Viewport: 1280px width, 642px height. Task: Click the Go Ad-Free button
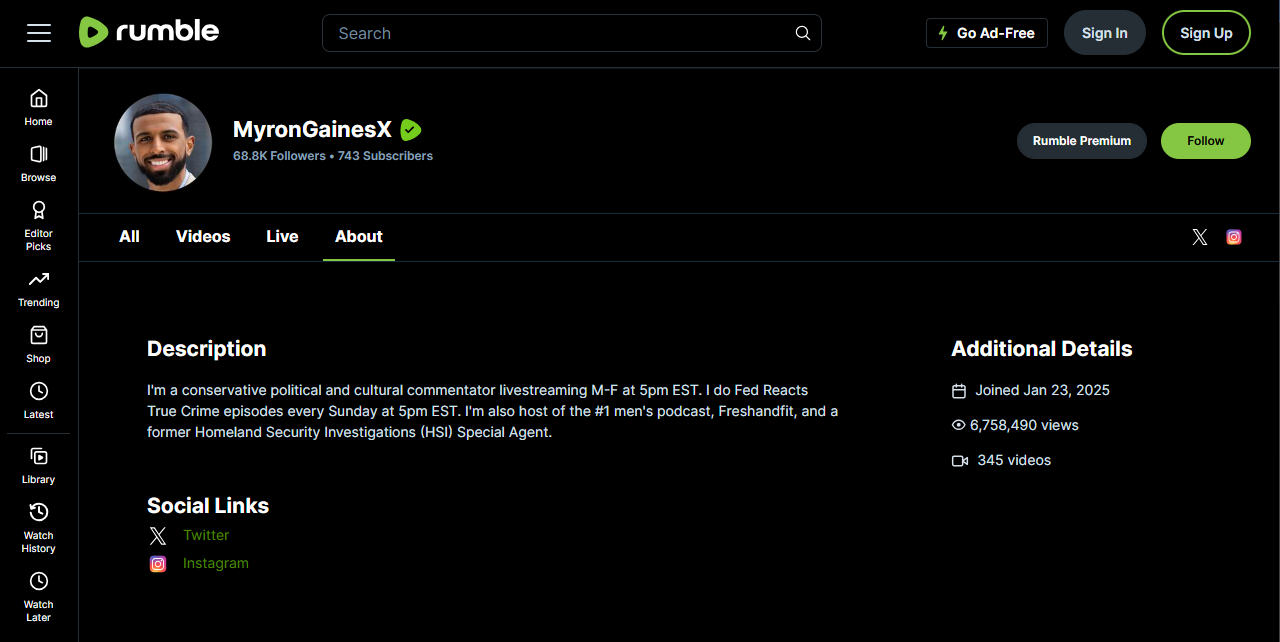[x=986, y=33]
